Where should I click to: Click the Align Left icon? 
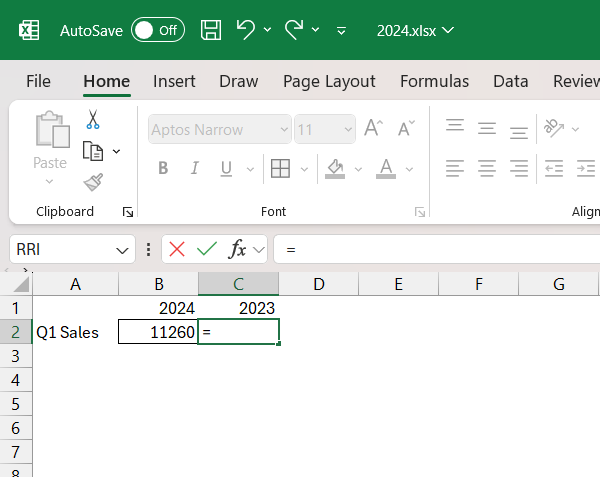pos(455,168)
